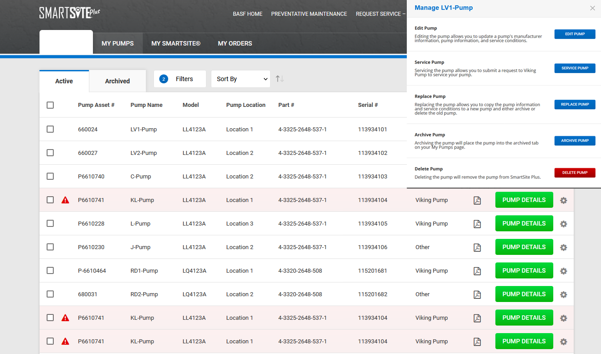Click asset number 680031

87,294
